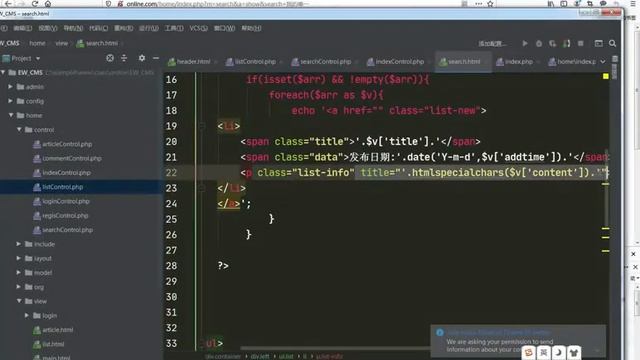The height and width of the screenshot is (360, 640).
Task: Expand the login folder
Action: pos(27,315)
